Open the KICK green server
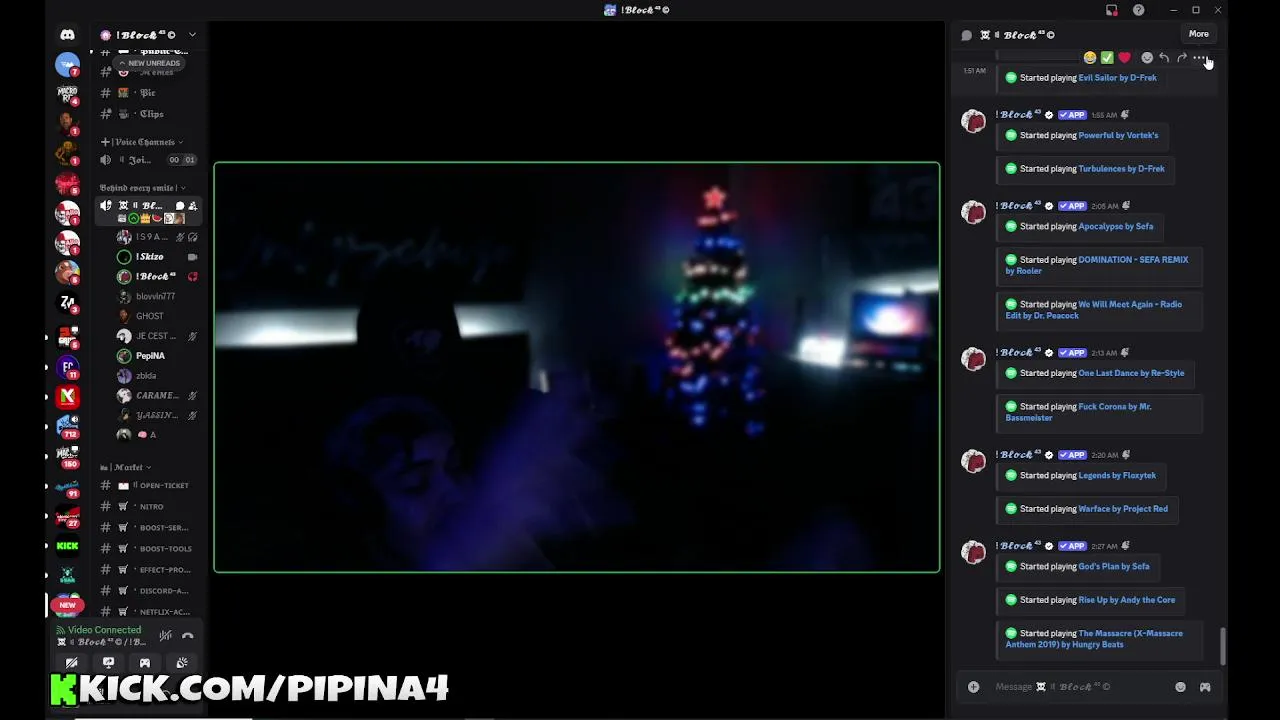 (x=67, y=546)
